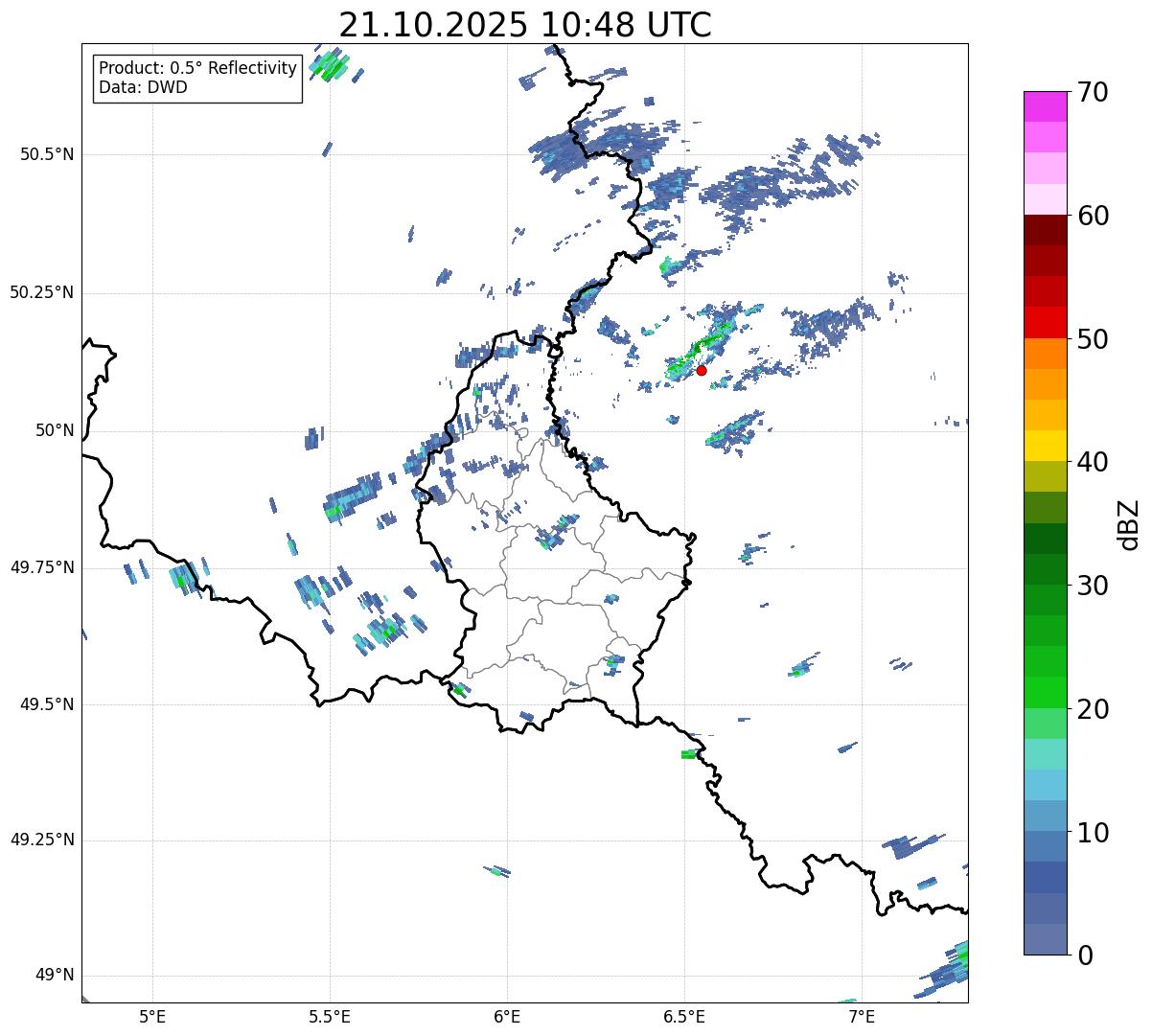
Task: Click the red station marker dot
Action: [x=702, y=370]
